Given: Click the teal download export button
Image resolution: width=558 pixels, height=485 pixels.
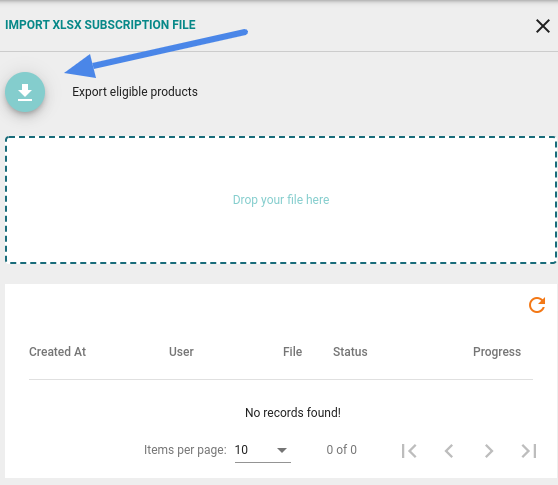Looking at the screenshot, I should [25, 92].
